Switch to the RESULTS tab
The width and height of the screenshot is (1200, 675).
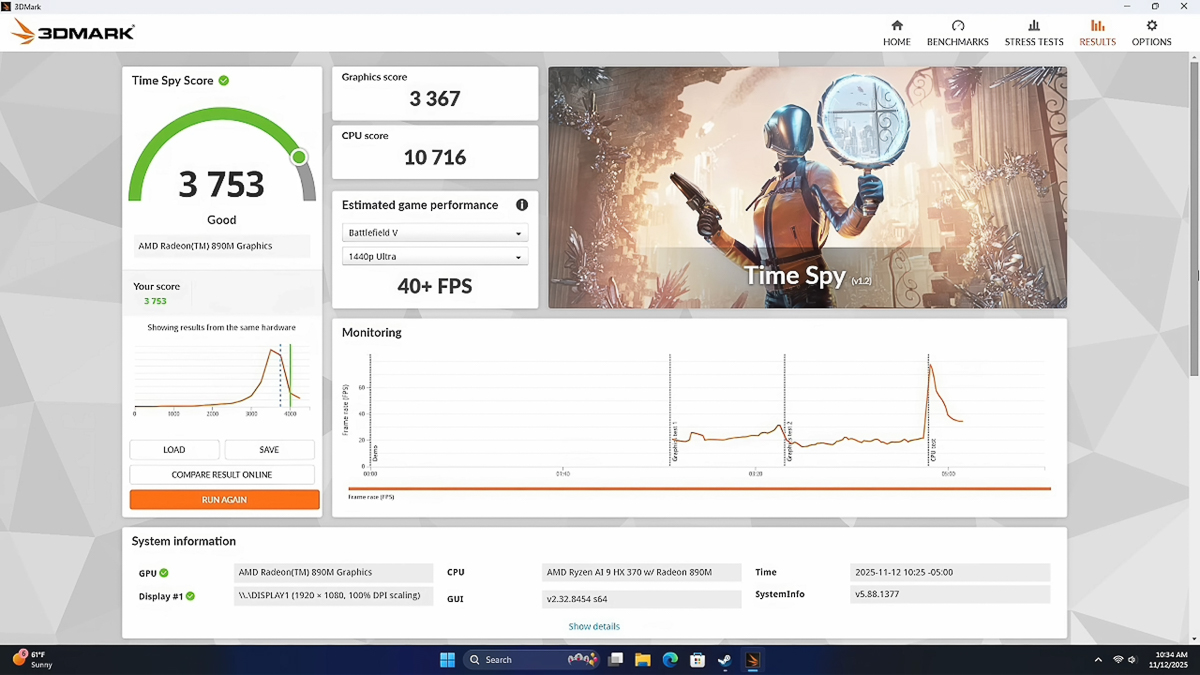(1097, 32)
